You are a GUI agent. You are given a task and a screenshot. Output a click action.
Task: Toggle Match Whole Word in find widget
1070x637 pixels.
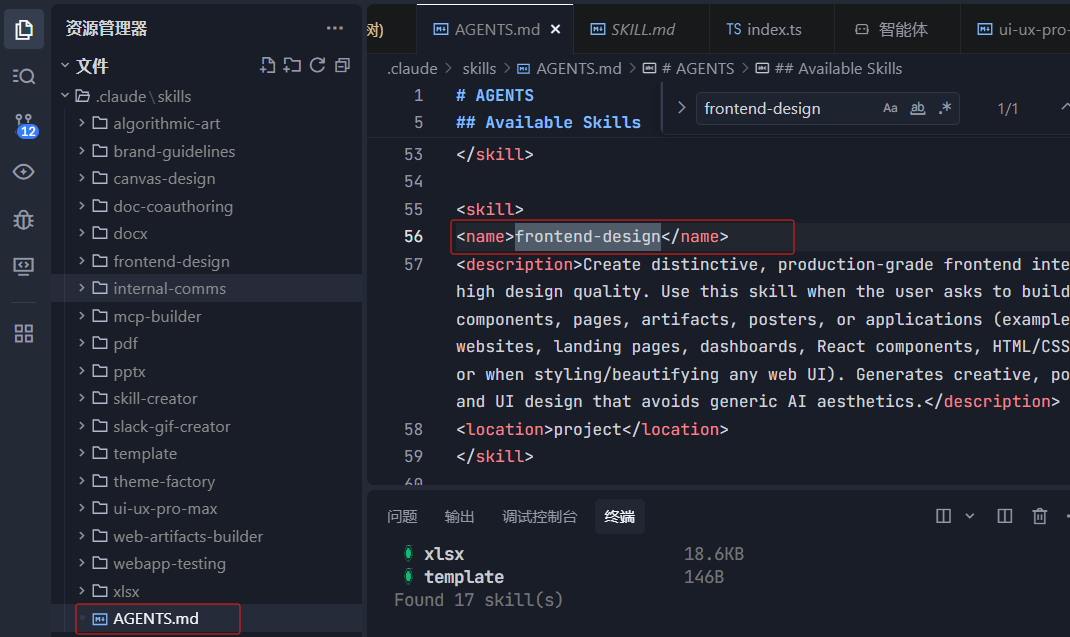click(x=917, y=108)
